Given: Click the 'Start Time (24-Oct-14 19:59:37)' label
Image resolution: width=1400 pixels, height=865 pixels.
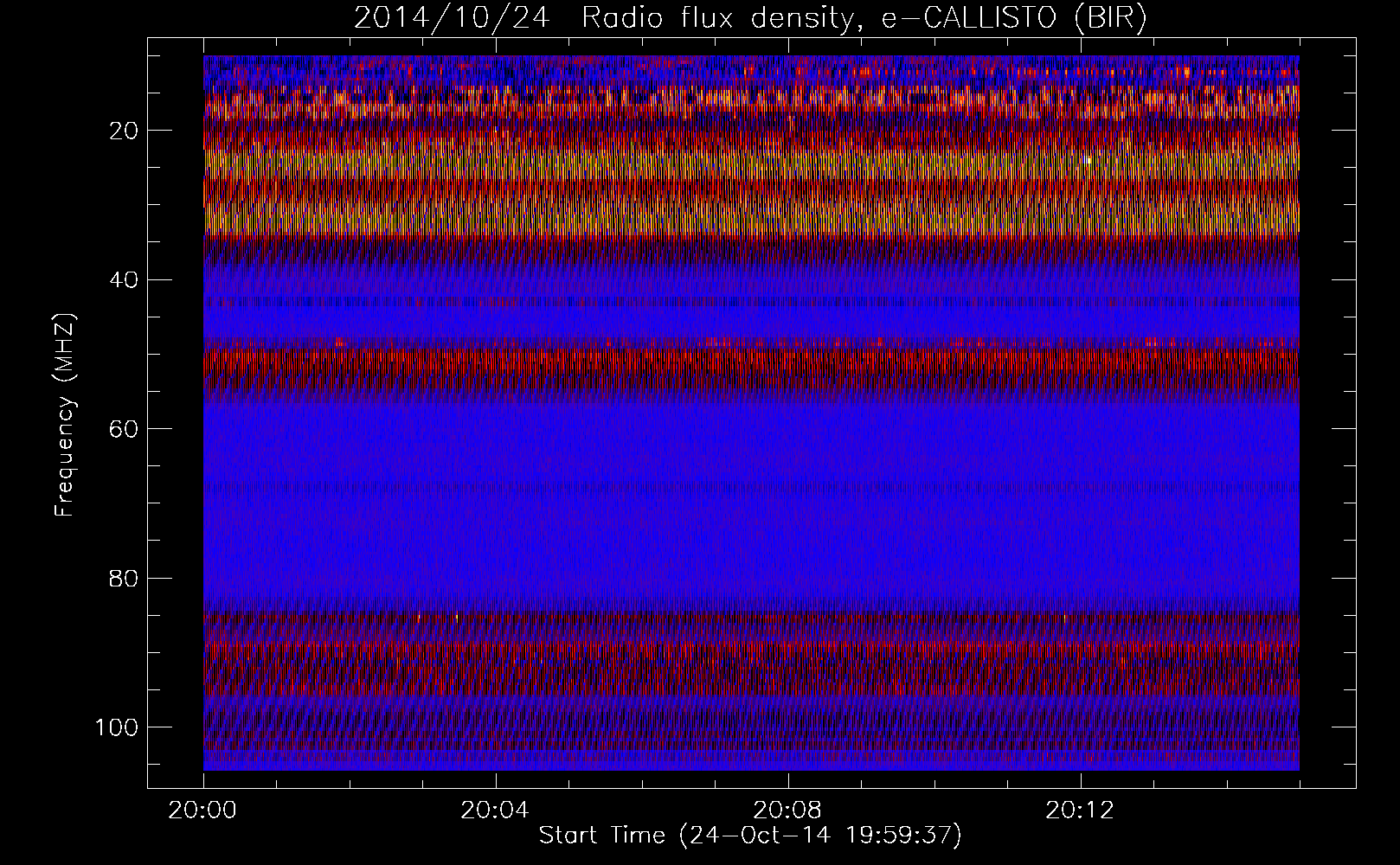Looking at the screenshot, I should pyautogui.click(x=750, y=836).
